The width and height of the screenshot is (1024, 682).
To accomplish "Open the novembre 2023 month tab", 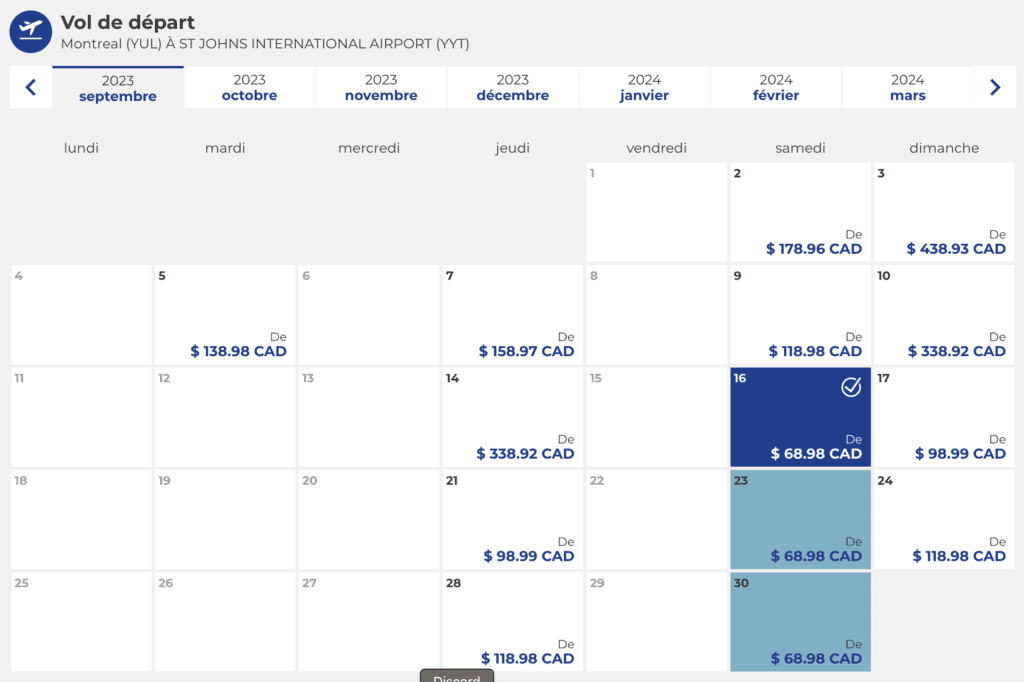I will (381, 88).
